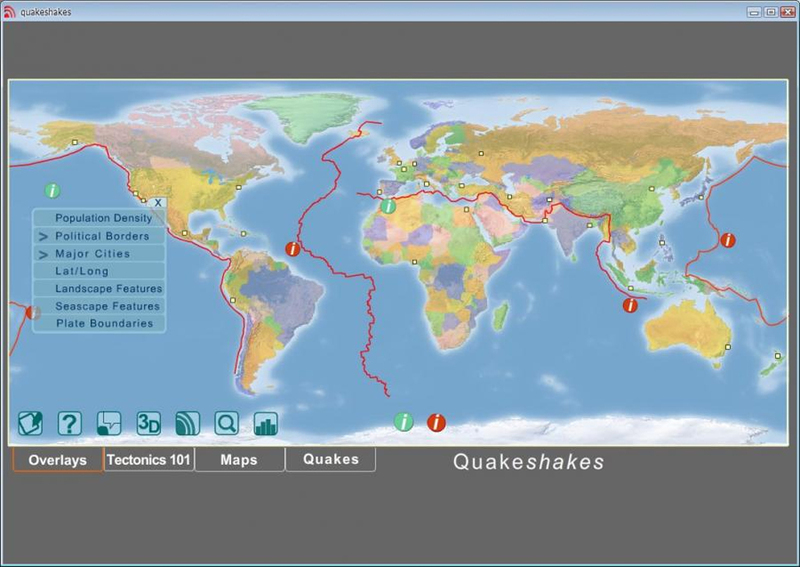
Task: Click the green info marker near Morocco
Action: click(388, 206)
